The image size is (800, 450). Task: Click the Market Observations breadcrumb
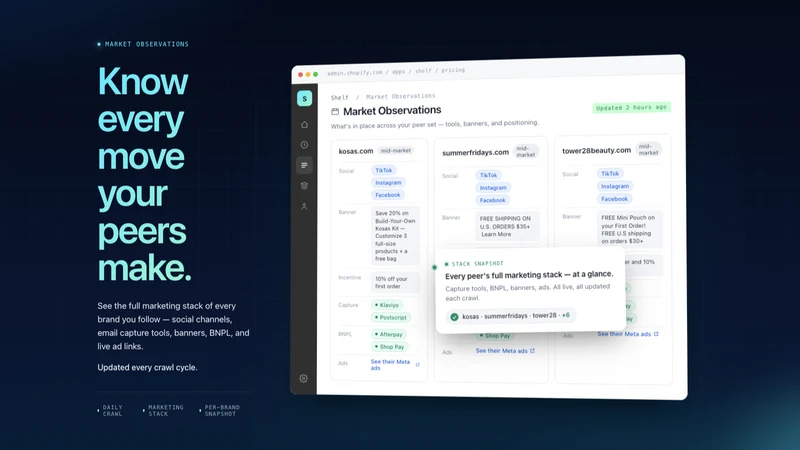401,96
